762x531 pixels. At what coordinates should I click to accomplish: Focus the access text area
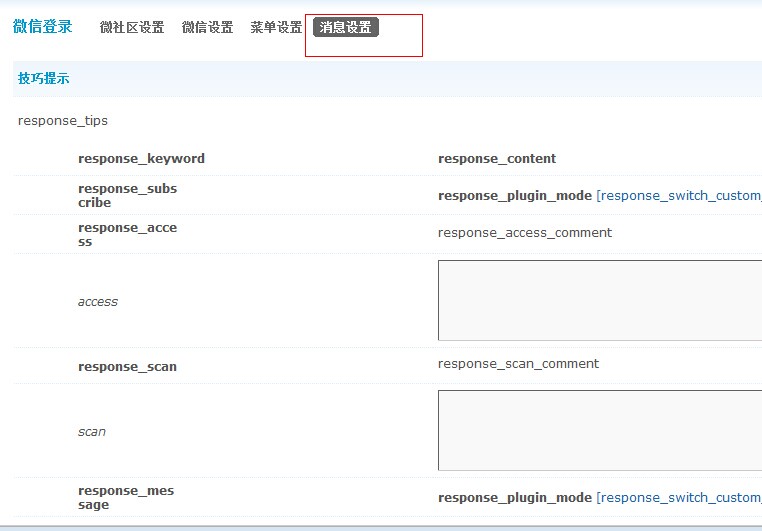(600, 300)
